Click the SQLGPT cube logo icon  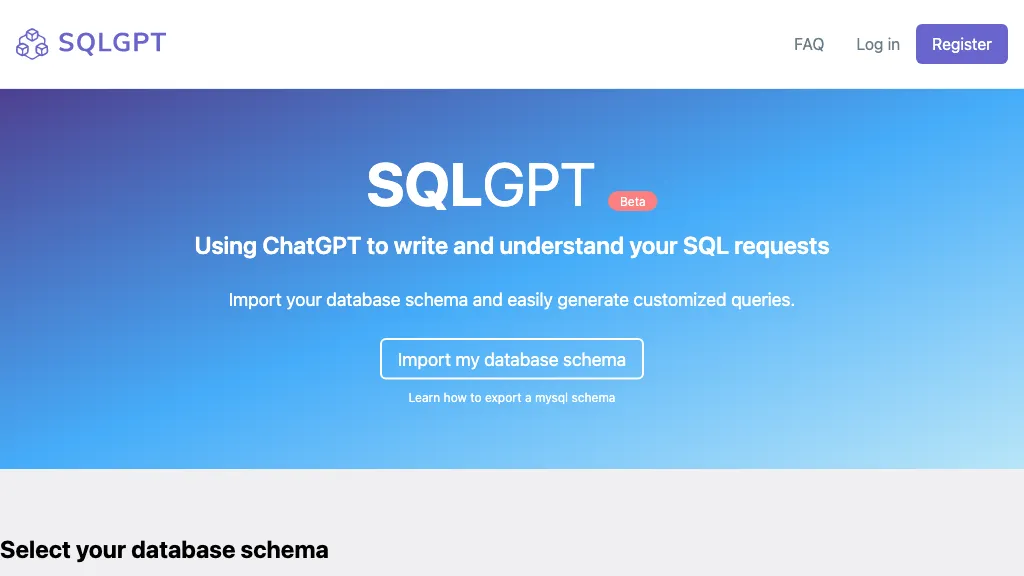32,44
